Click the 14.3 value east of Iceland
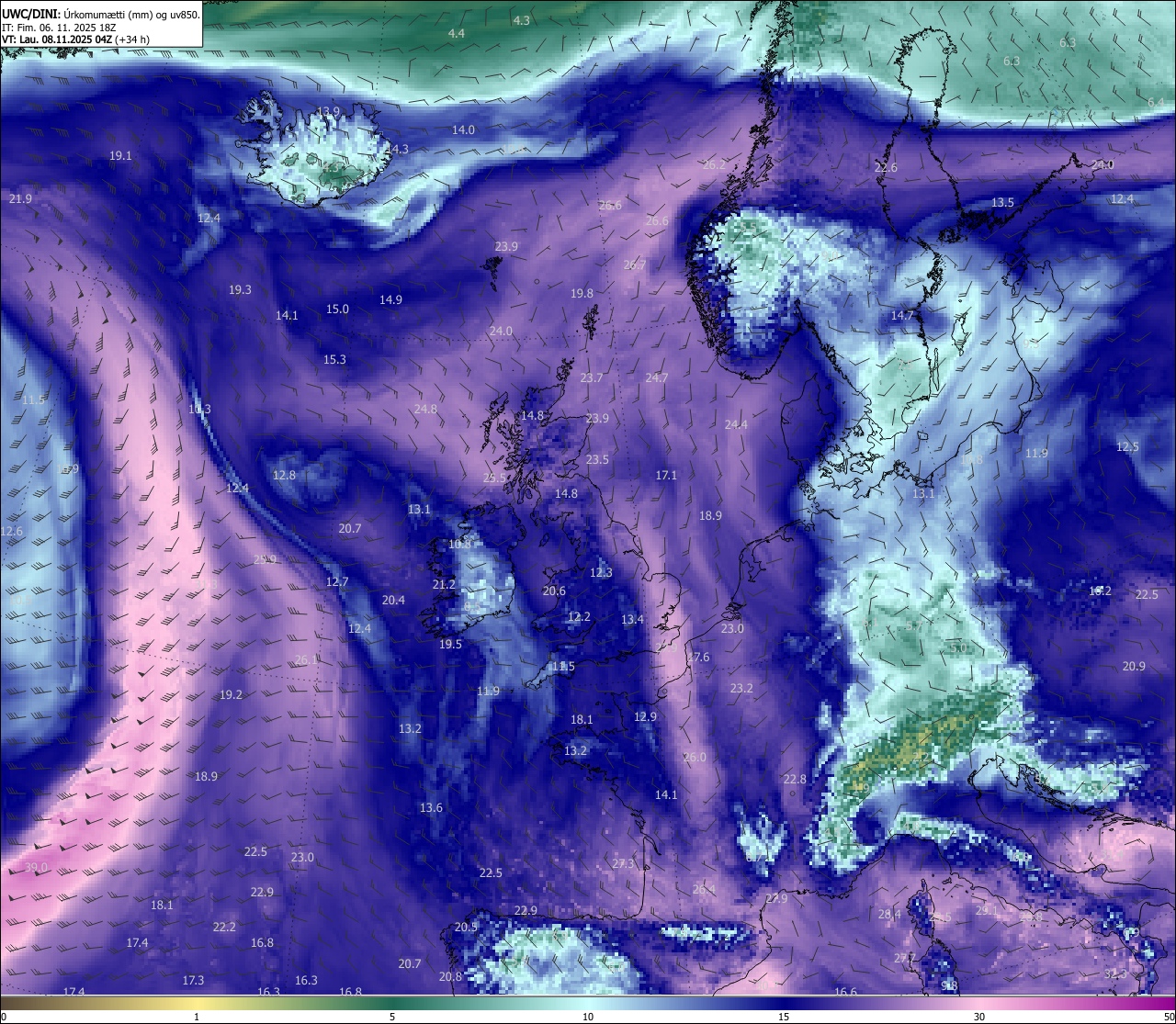Image resolution: width=1176 pixels, height=1024 pixels. point(397,149)
